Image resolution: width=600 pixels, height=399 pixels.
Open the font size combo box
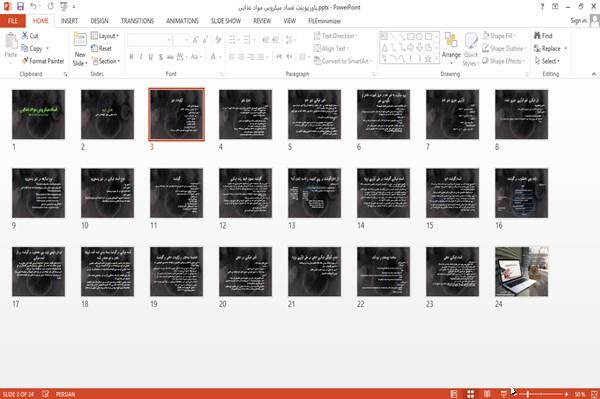181,40
